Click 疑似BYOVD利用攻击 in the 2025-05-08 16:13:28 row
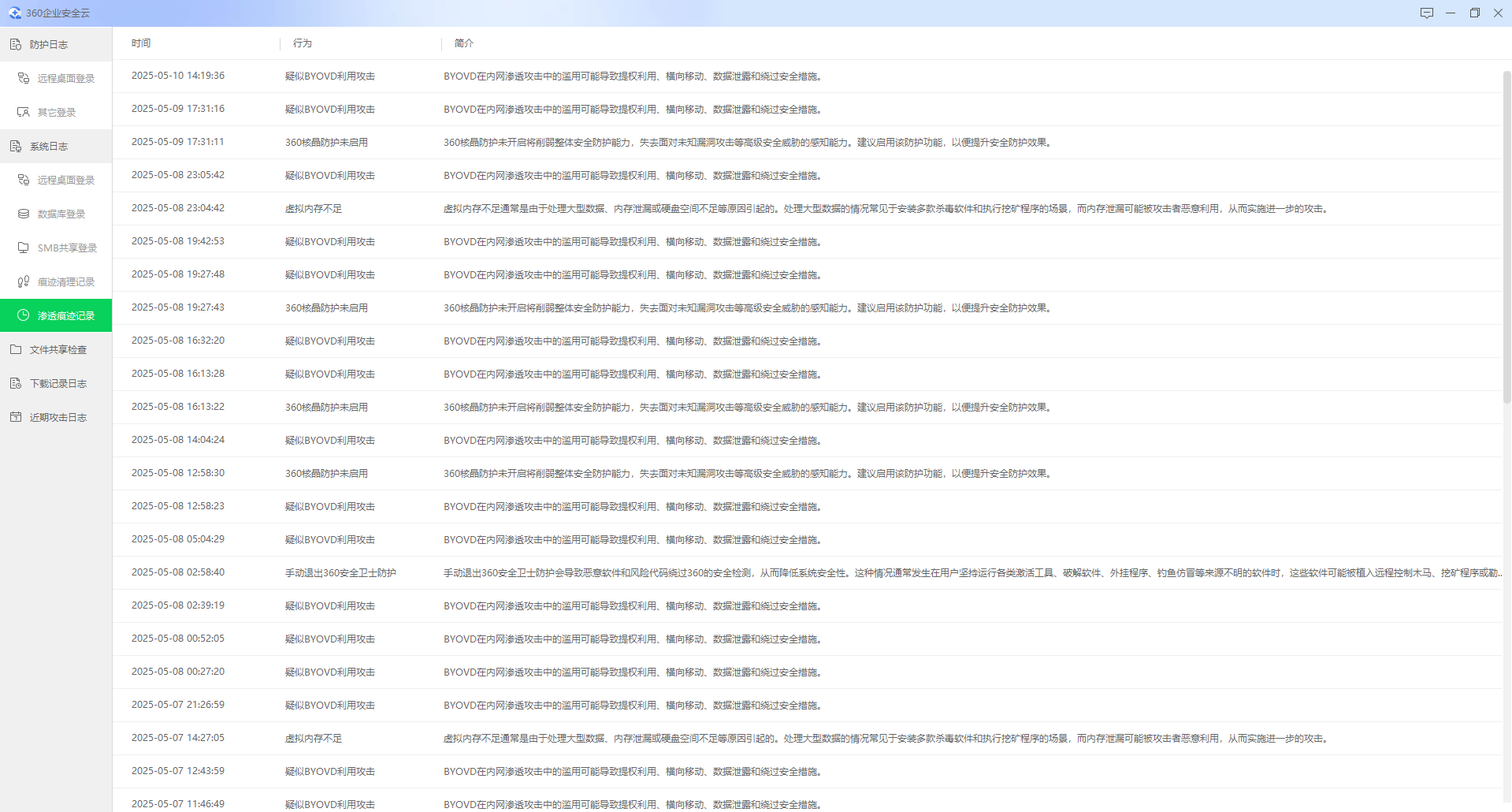The width and height of the screenshot is (1512, 812). tap(330, 374)
